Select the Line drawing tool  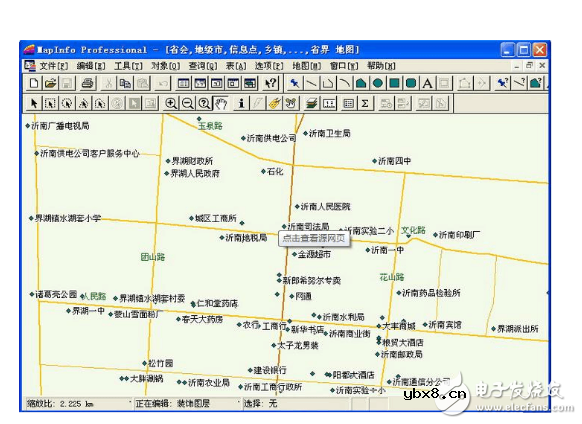coord(311,83)
